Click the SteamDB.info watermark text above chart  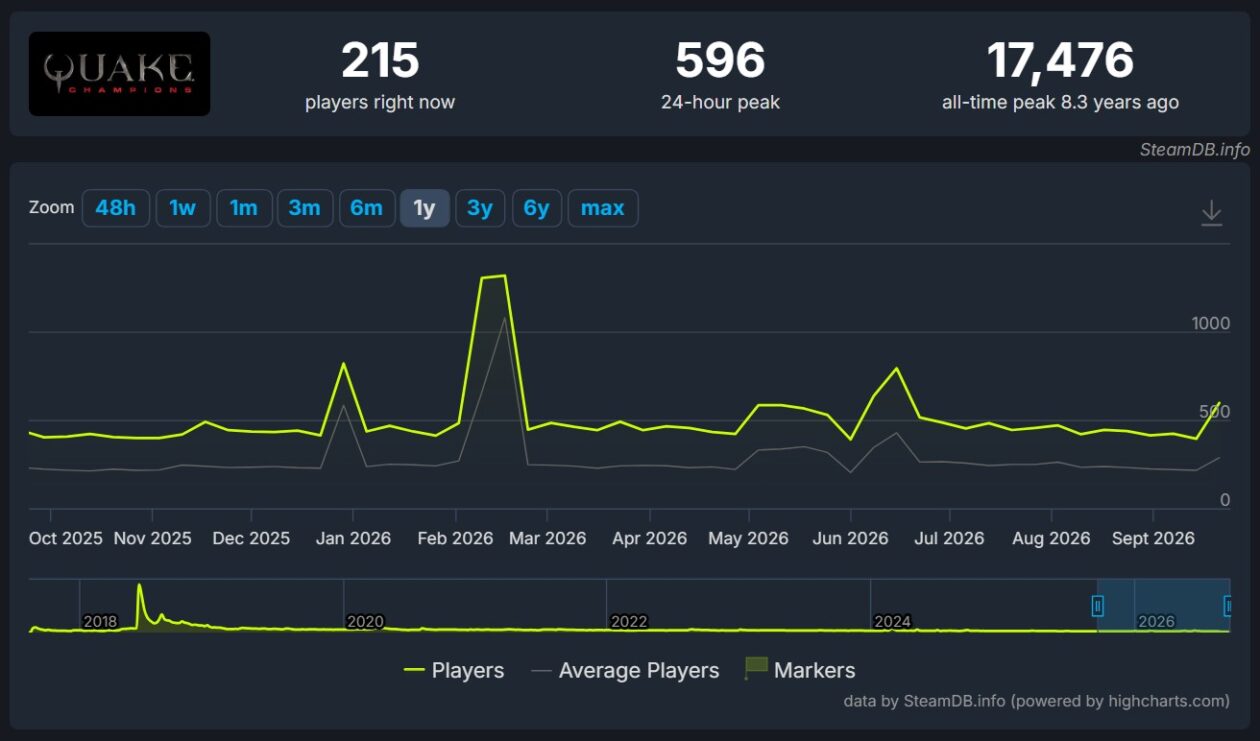[1195, 149]
